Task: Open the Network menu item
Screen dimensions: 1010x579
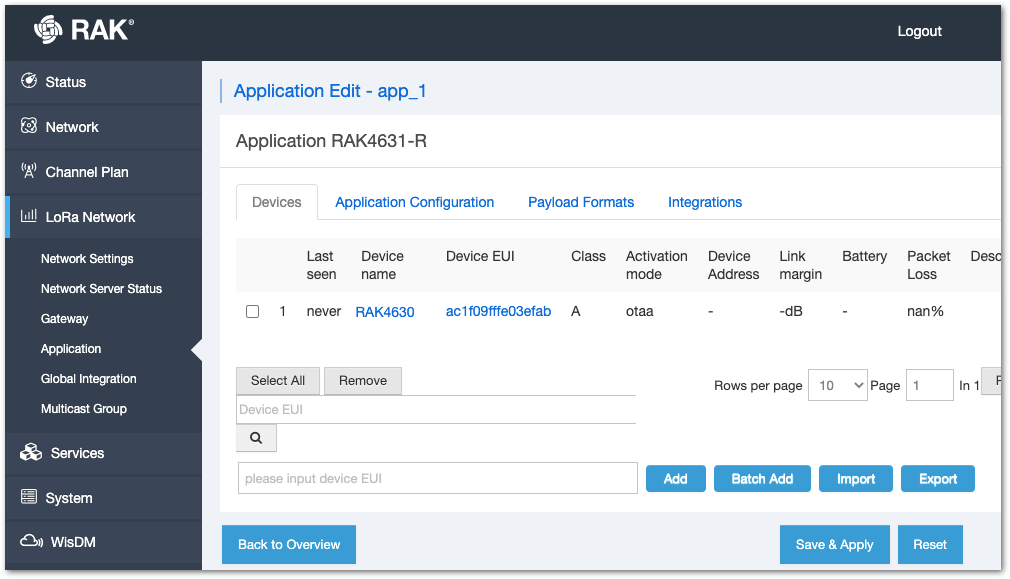Action: click(x=104, y=127)
